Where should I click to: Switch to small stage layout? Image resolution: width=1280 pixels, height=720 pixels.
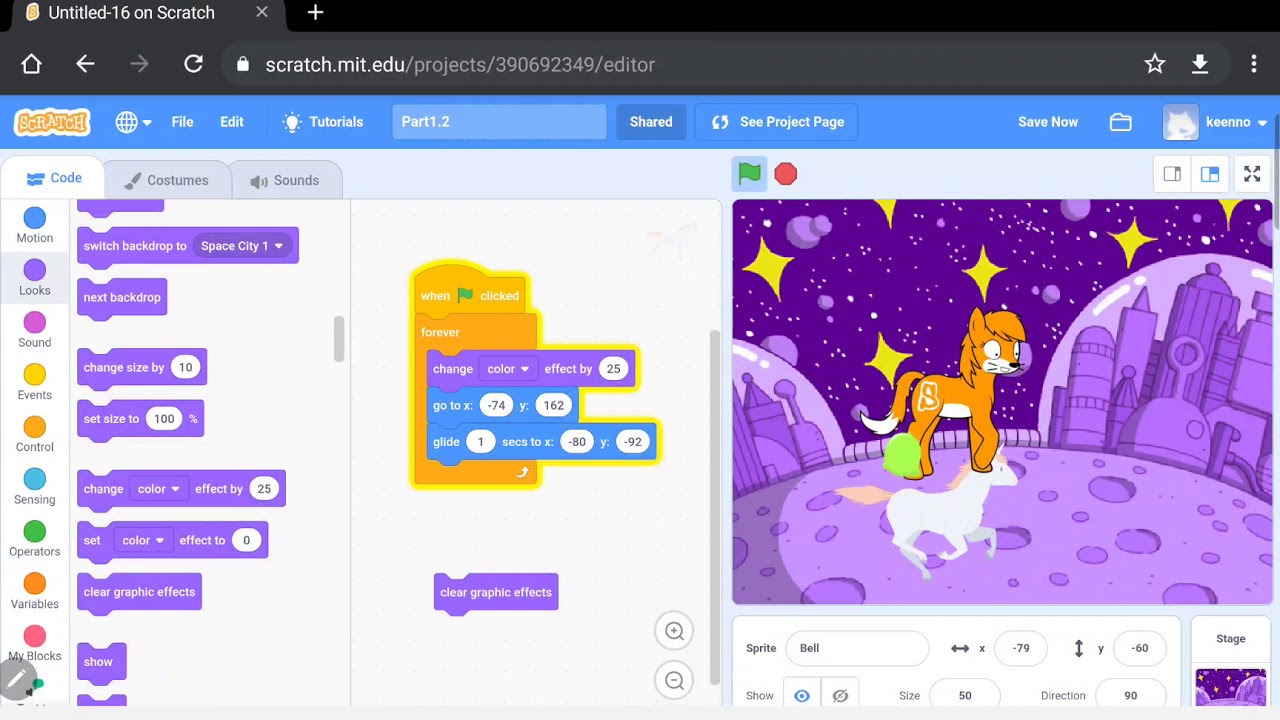point(1172,174)
